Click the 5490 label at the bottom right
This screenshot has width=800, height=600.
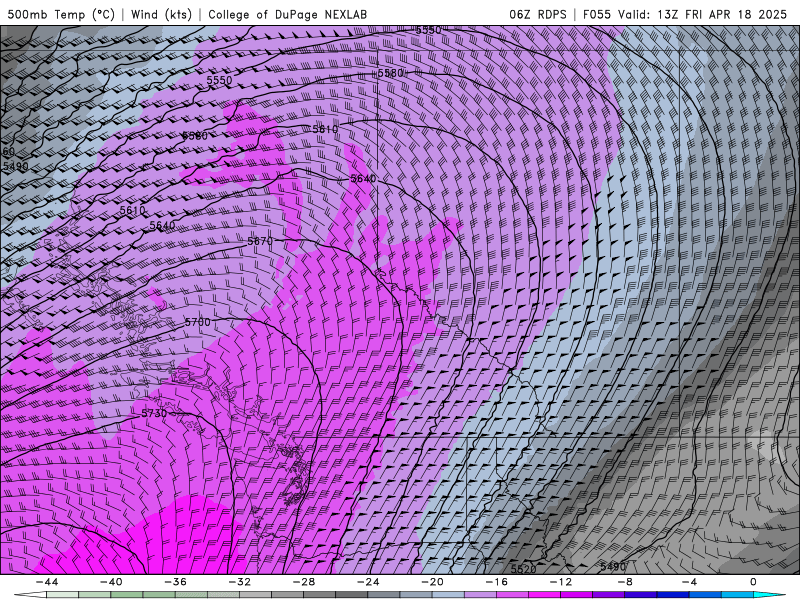tap(613, 566)
